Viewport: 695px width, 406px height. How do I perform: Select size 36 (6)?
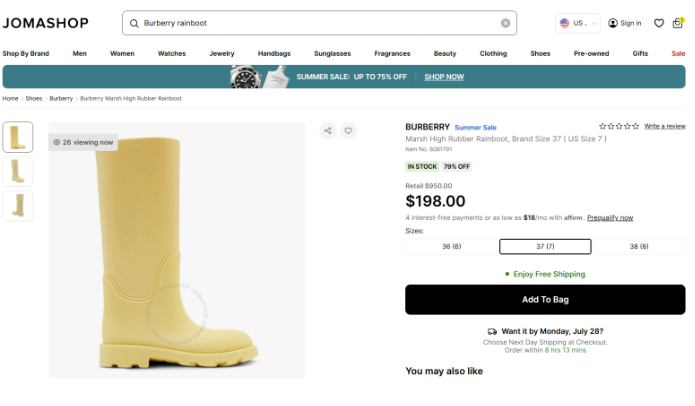[x=451, y=246]
